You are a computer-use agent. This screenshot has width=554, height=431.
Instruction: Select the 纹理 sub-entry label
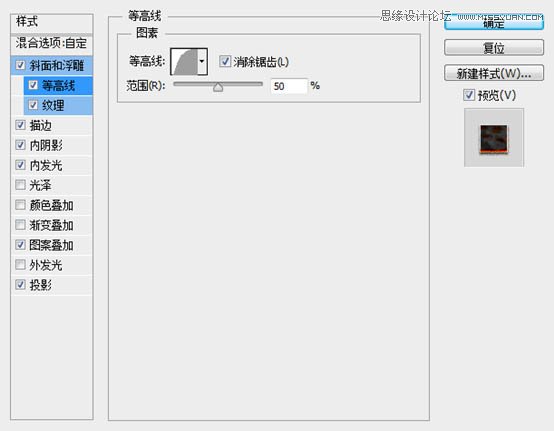(53, 105)
